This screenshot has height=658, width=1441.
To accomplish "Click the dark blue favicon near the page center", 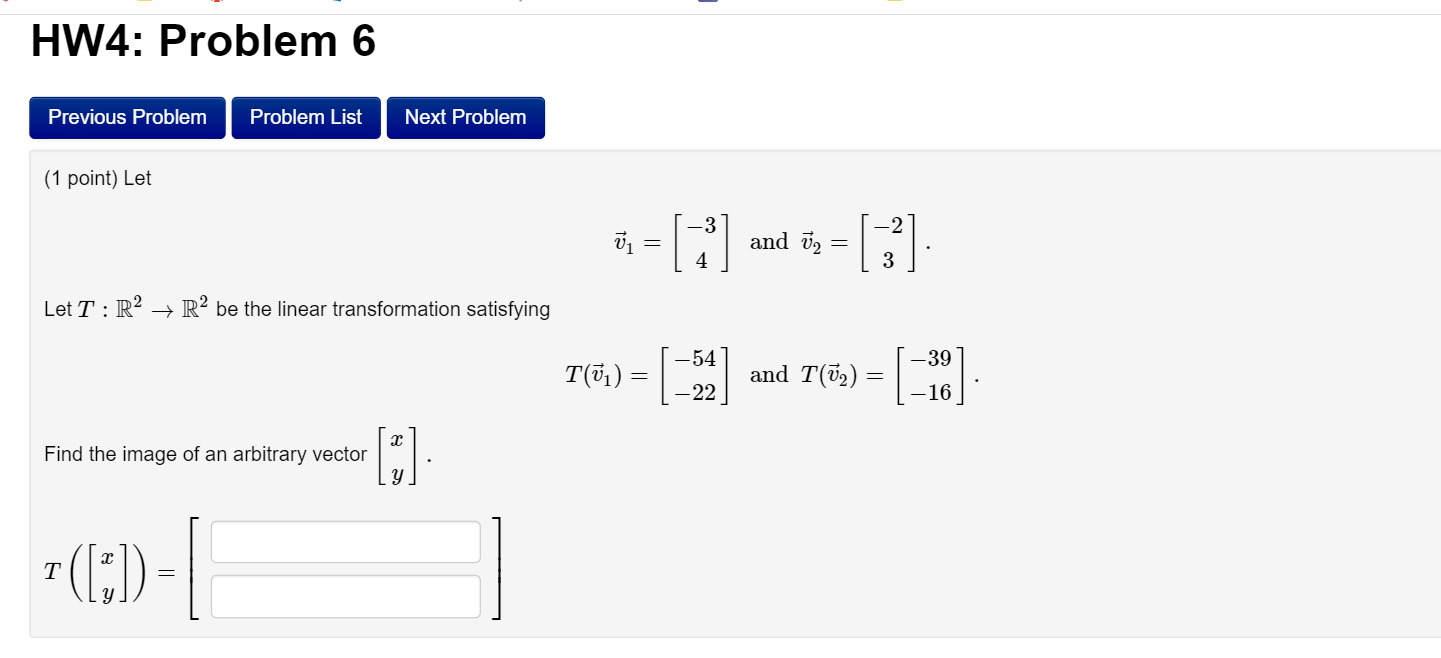I will coord(708,3).
